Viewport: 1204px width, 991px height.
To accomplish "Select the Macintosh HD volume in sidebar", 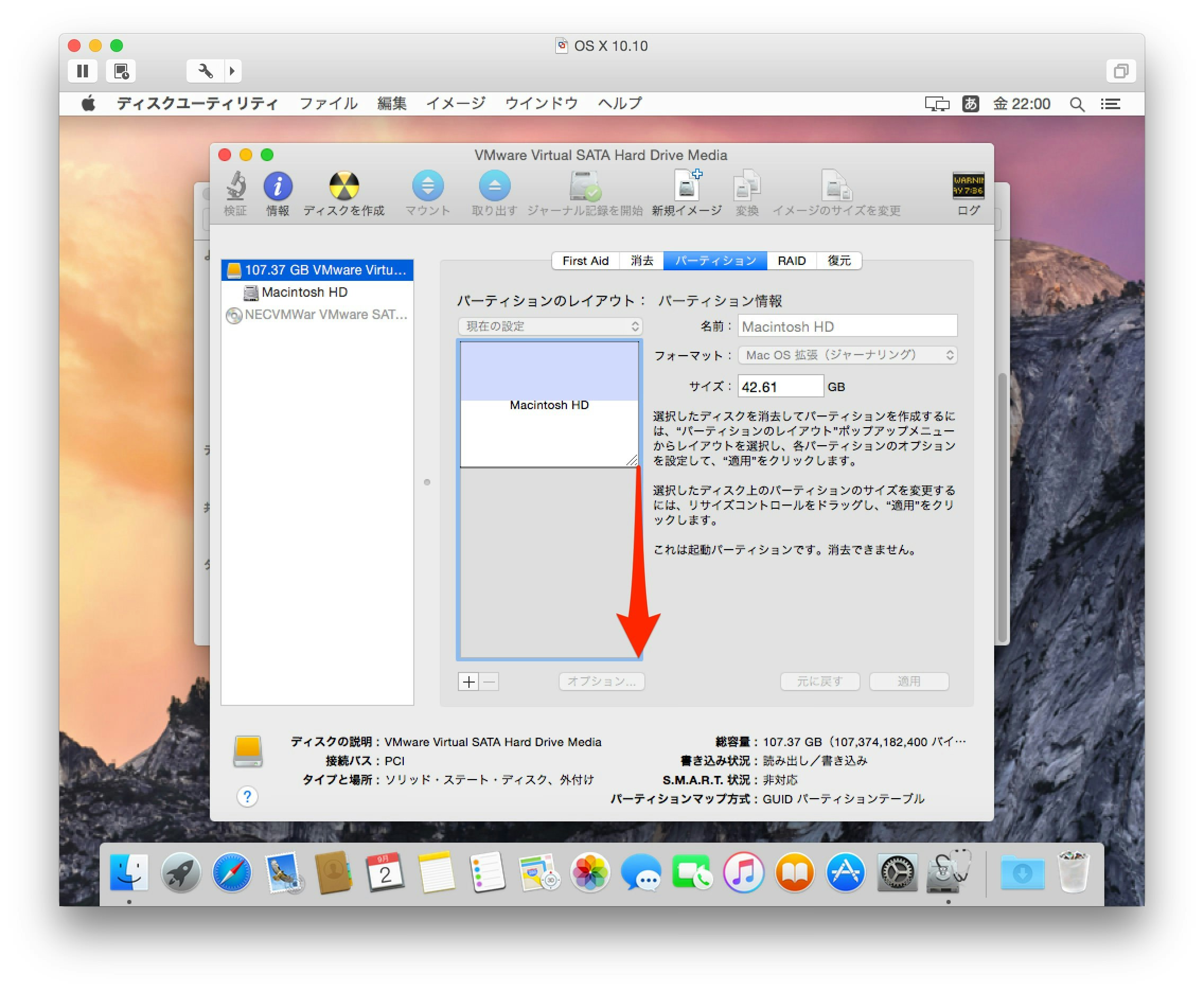I will coord(304,293).
